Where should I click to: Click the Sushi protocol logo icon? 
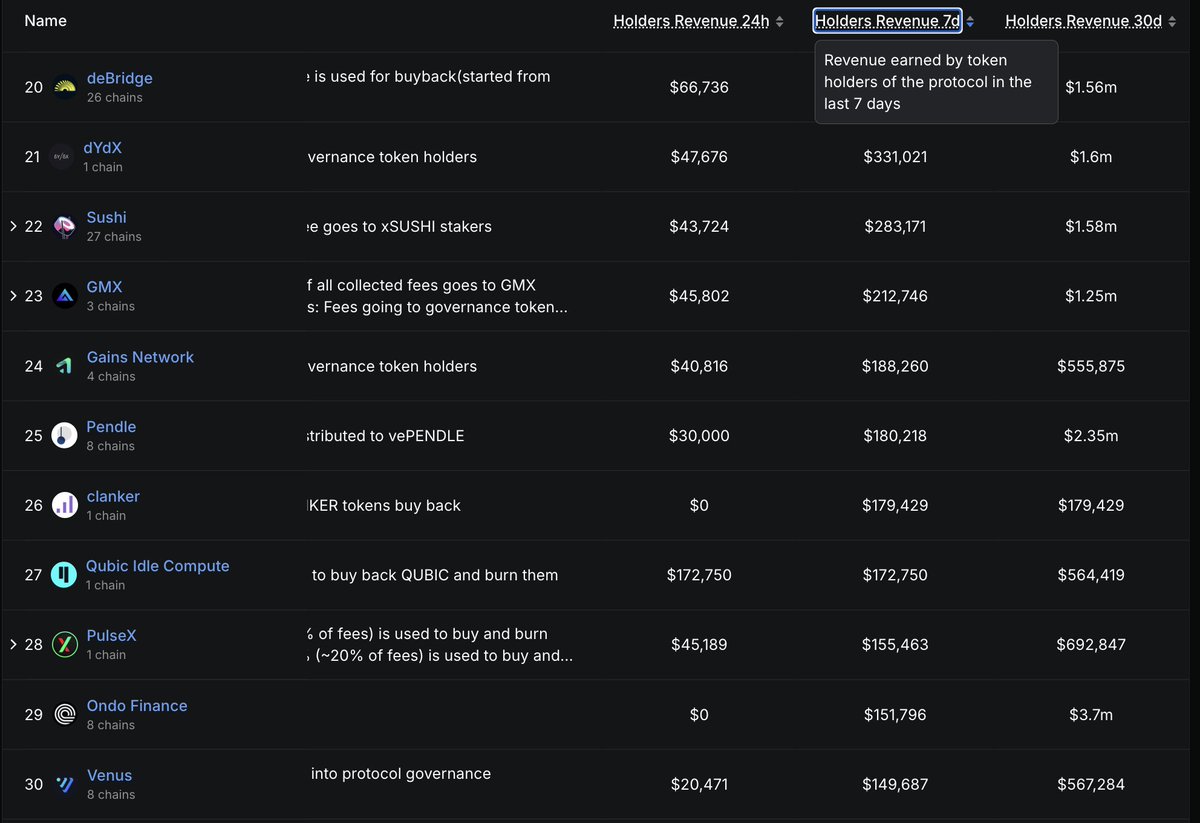click(x=65, y=227)
